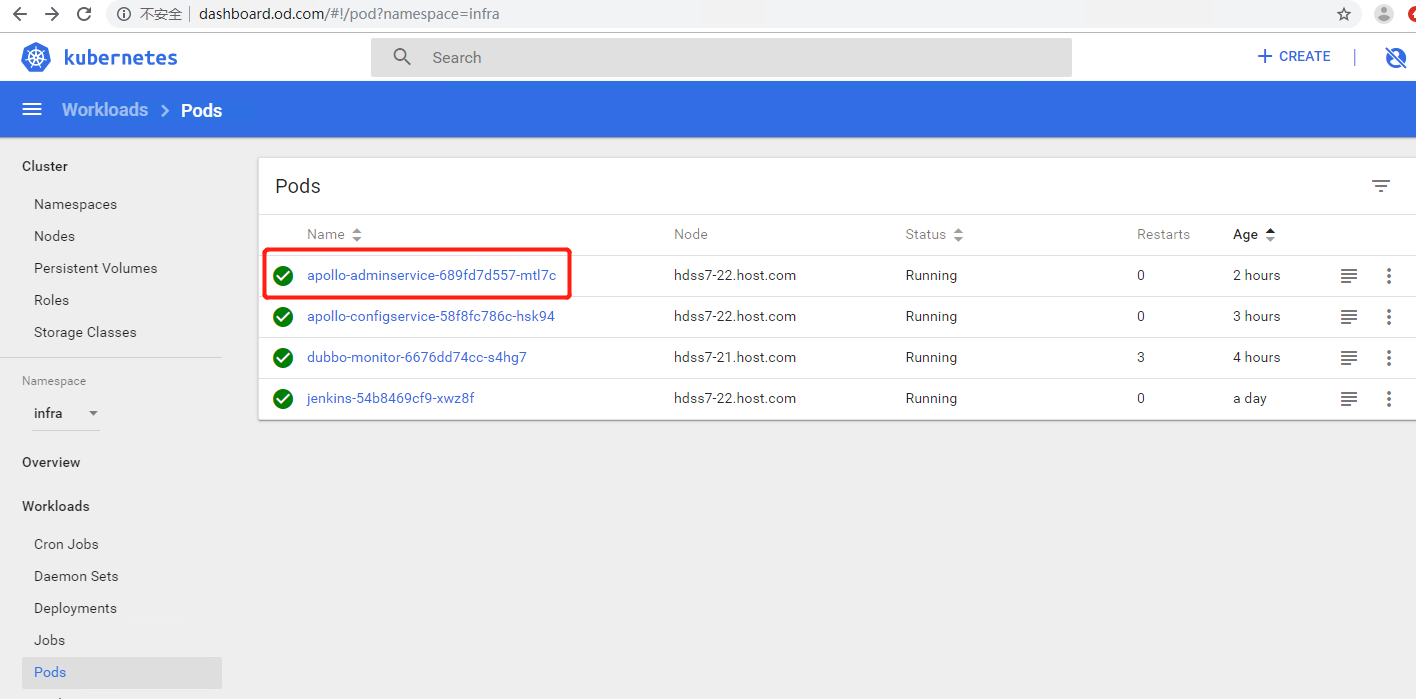Screen dimensions: 1416x699
Task: Open the apollo-adminservice-689fd7d557-mtl7c pod link
Action: (x=431, y=276)
